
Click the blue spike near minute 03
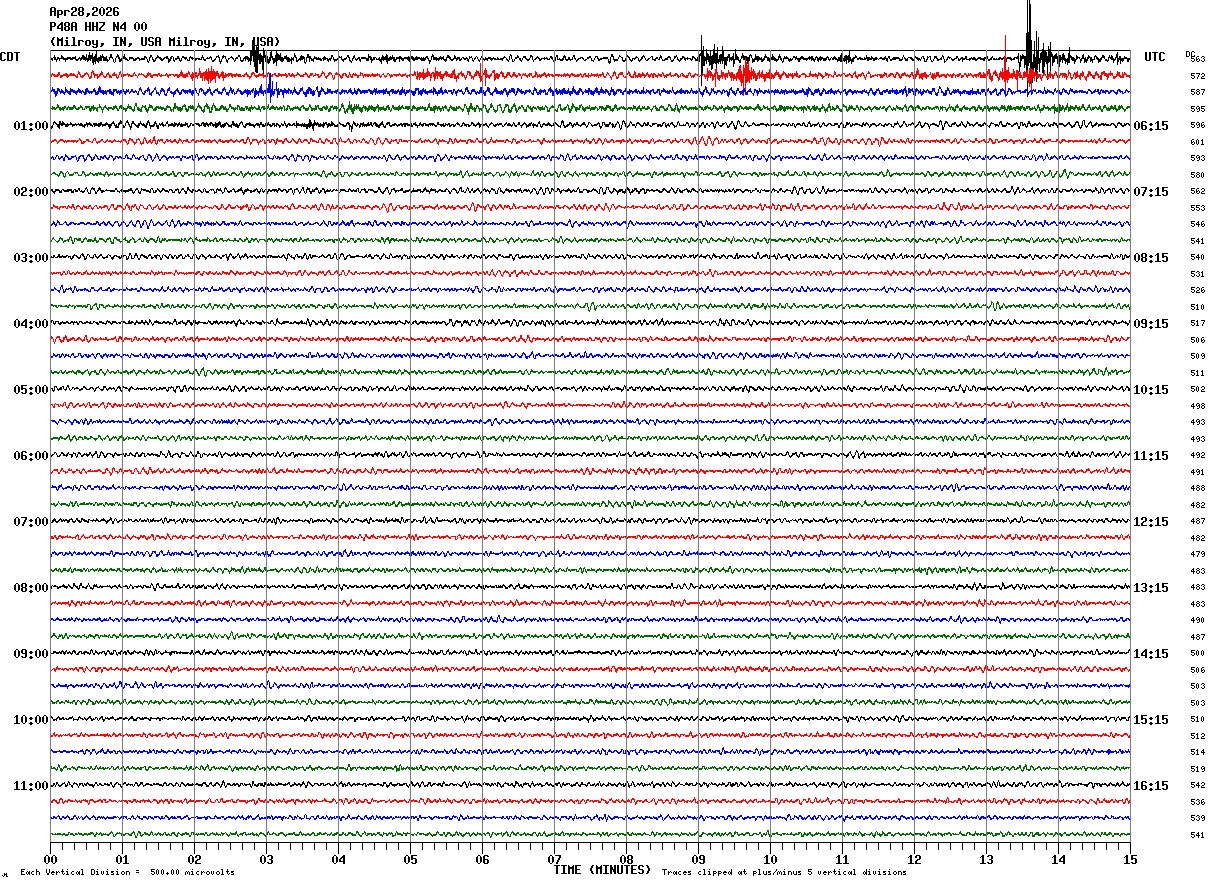(x=269, y=88)
